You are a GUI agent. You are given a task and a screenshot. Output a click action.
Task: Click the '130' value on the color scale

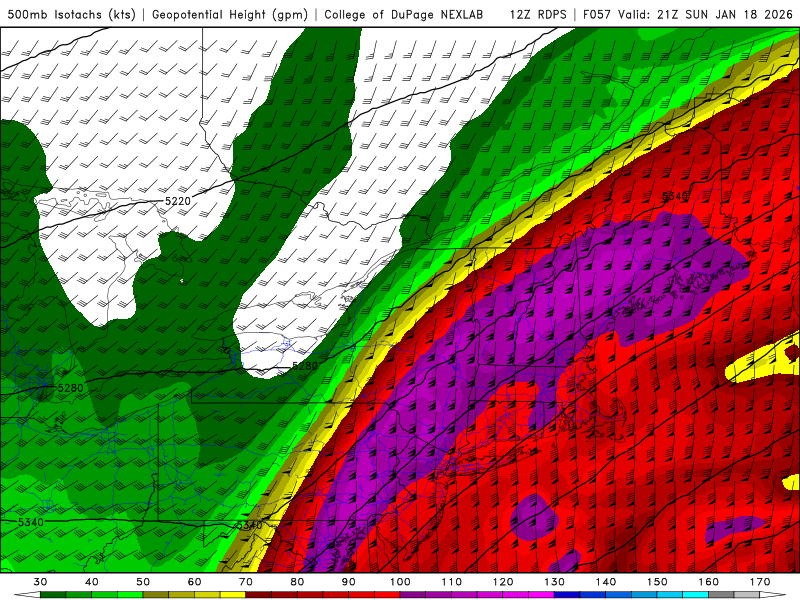(555, 582)
